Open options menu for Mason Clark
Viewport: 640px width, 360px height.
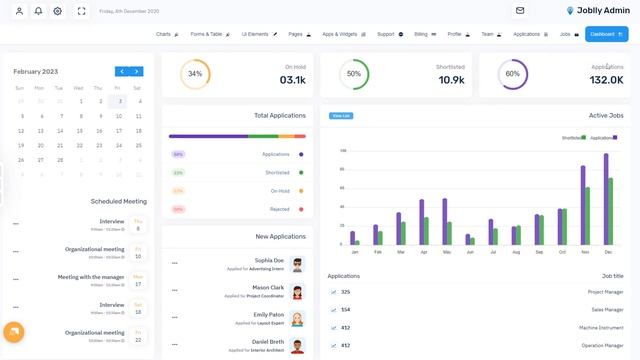[x=175, y=290]
